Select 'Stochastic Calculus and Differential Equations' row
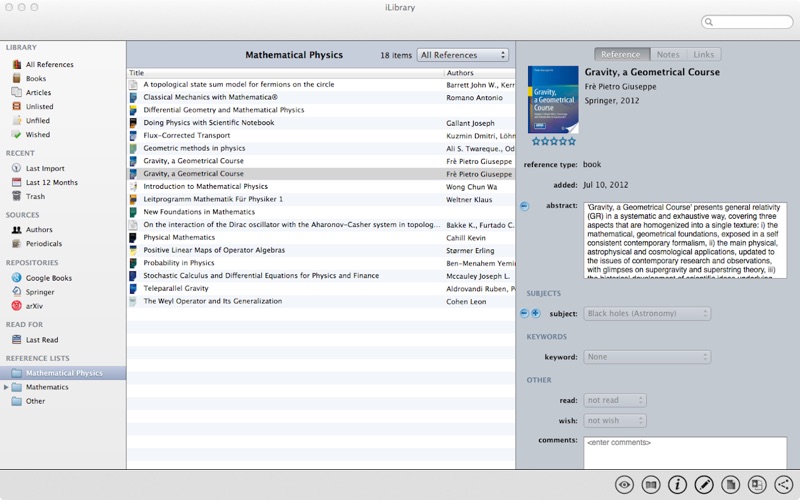Viewport: 800px width, 500px height. (x=321, y=276)
